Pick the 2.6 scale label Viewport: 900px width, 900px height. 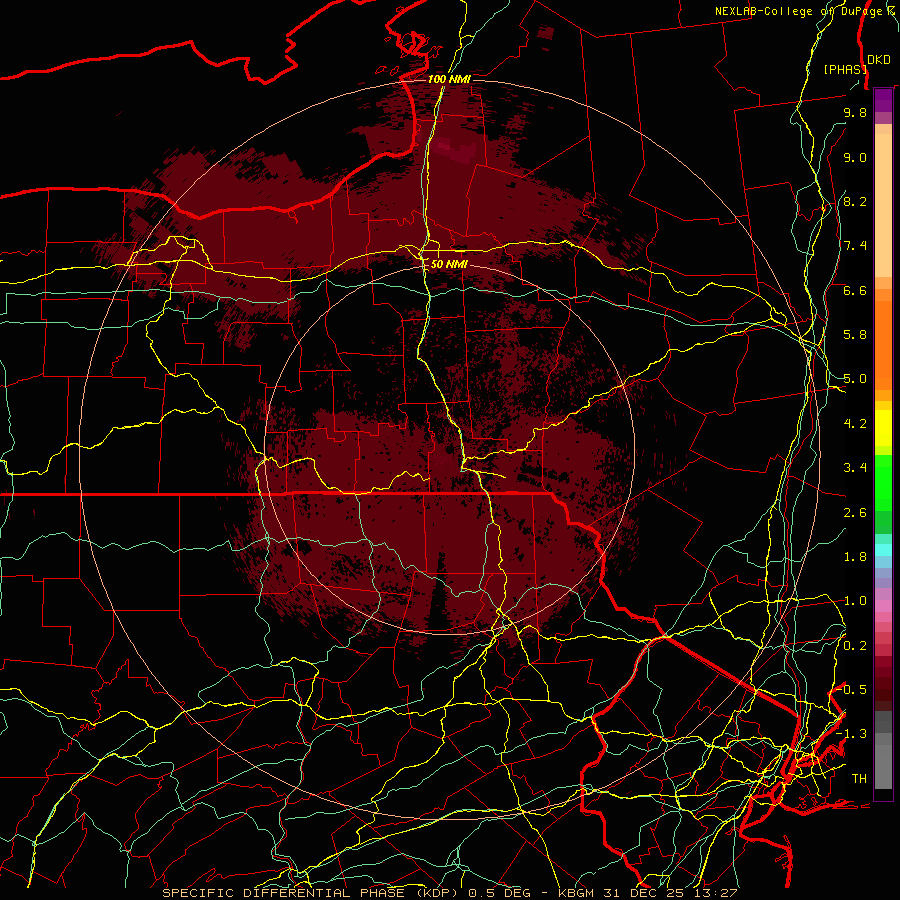click(x=855, y=513)
